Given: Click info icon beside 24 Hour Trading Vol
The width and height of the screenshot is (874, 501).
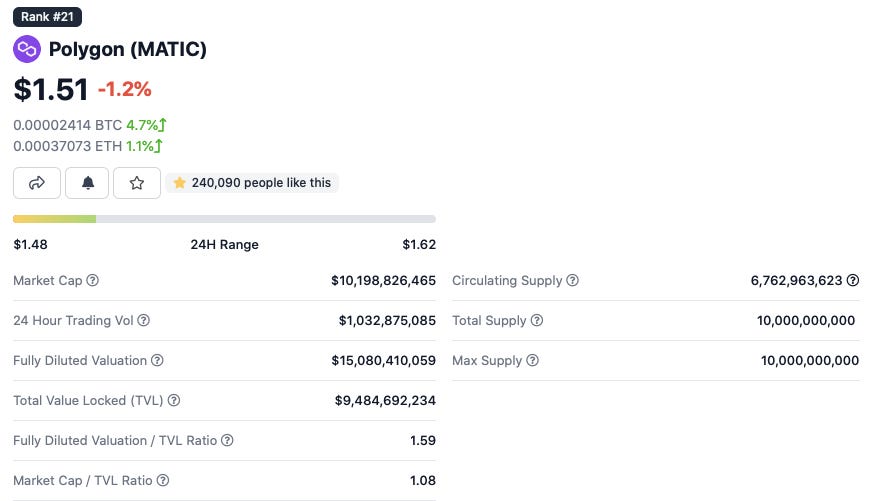Looking at the screenshot, I should point(143,321).
